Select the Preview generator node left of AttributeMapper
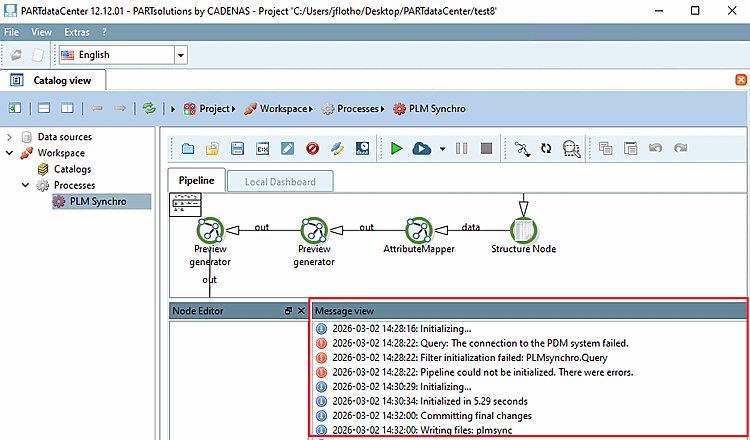 [x=314, y=230]
